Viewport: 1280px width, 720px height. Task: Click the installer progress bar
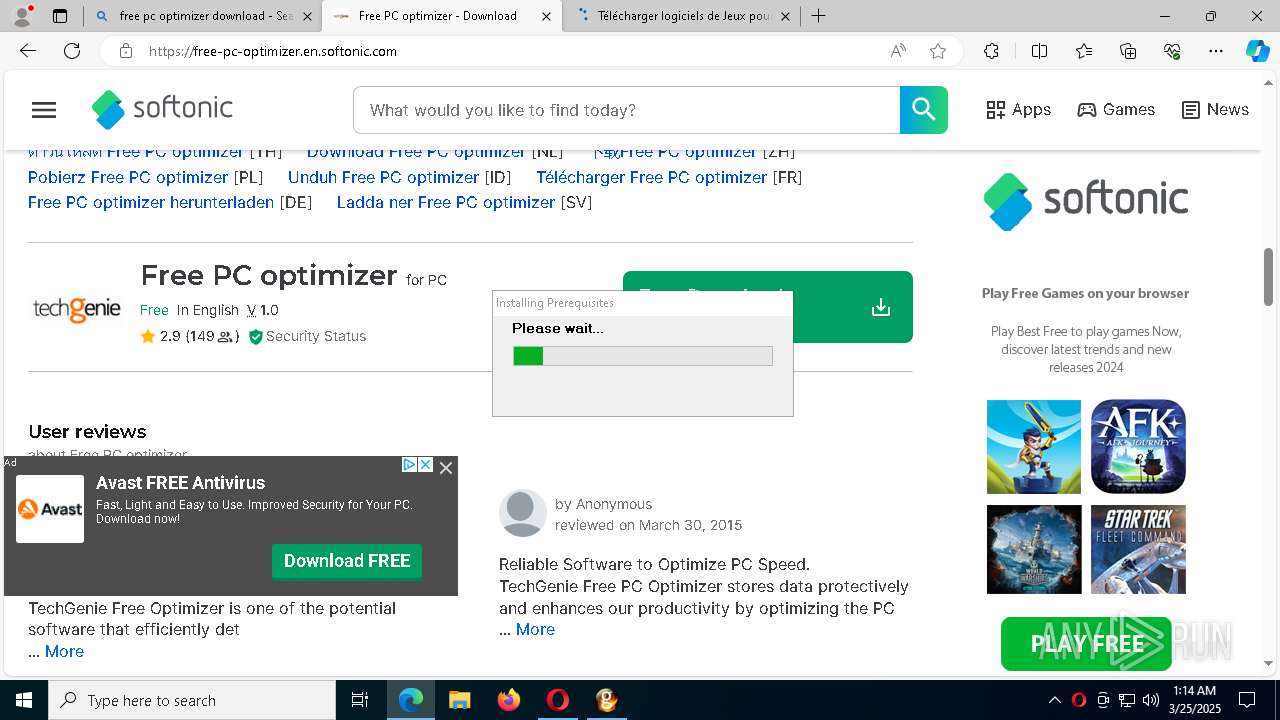(x=643, y=356)
